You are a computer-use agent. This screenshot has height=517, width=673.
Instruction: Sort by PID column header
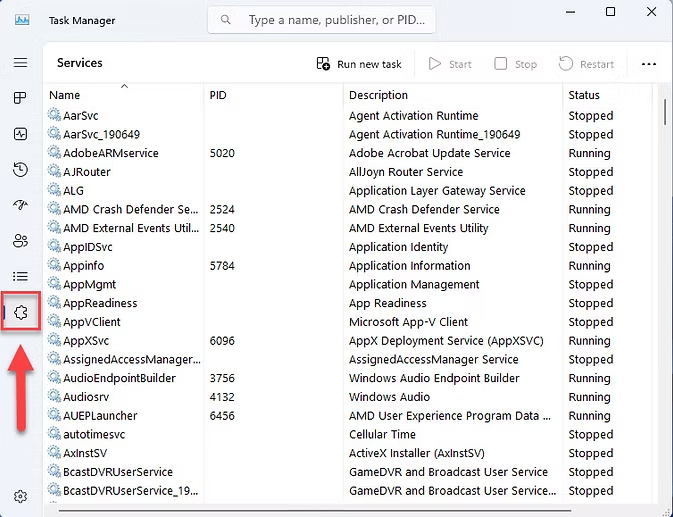click(x=219, y=95)
